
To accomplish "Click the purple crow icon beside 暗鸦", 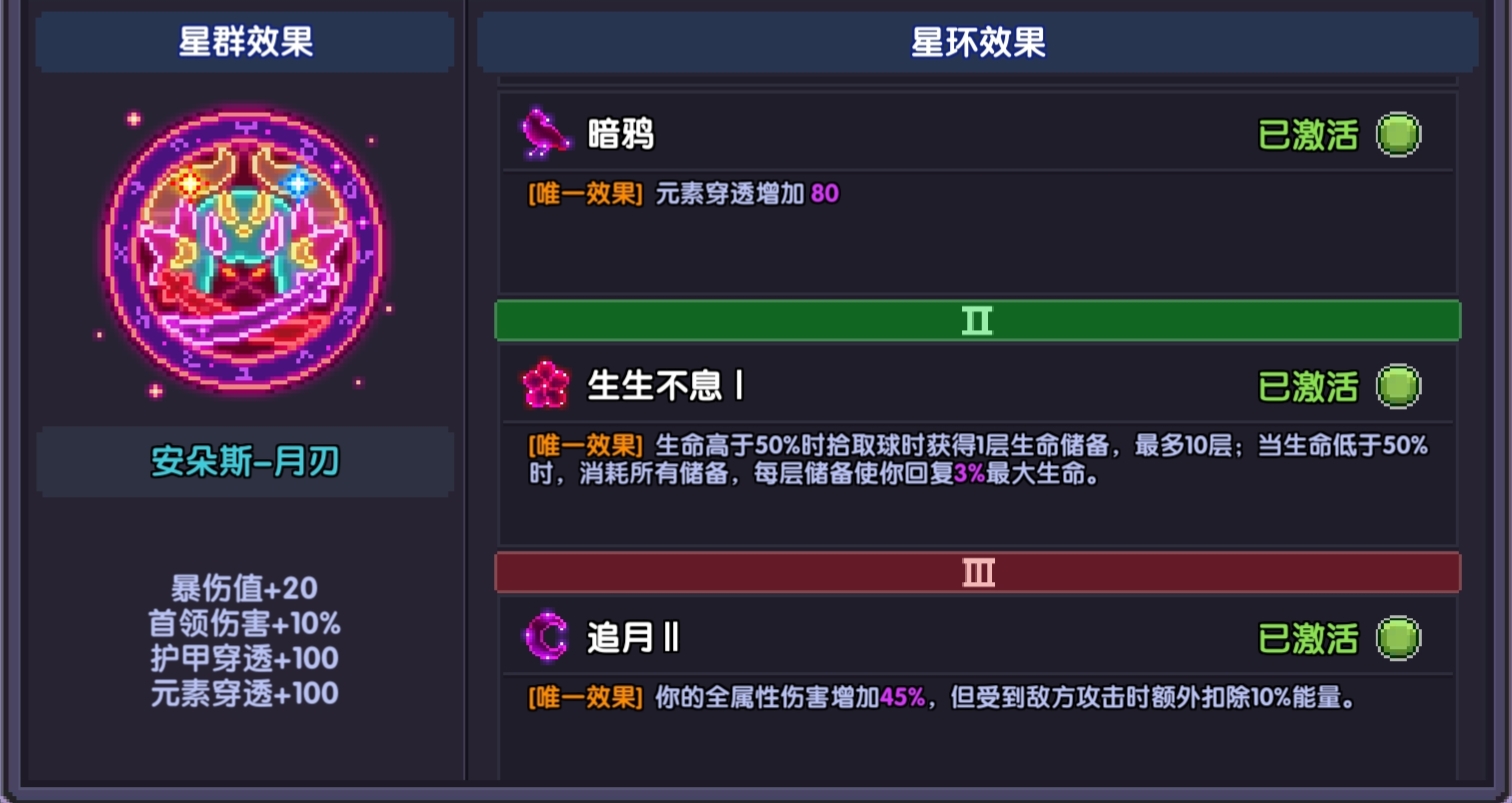I will tap(546, 134).
